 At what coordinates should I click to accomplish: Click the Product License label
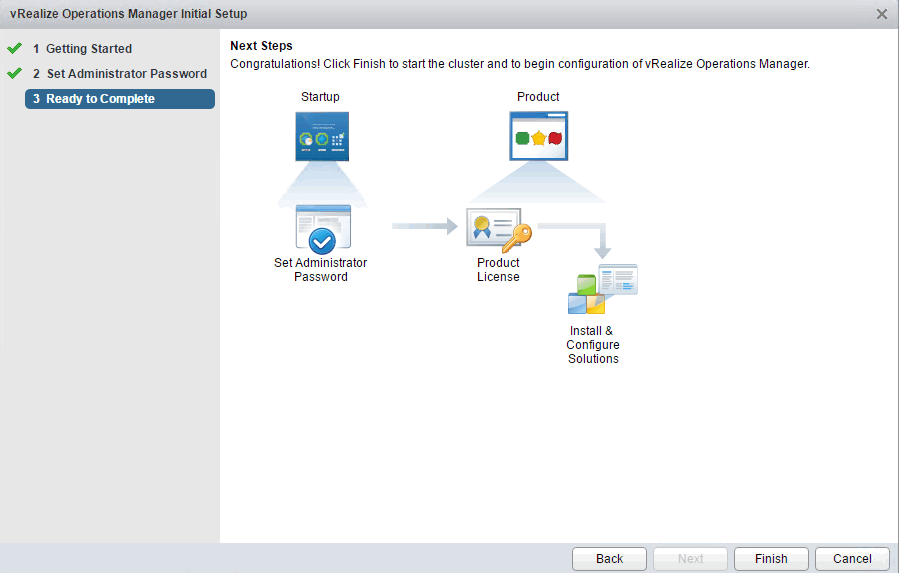click(x=498, y=270)
